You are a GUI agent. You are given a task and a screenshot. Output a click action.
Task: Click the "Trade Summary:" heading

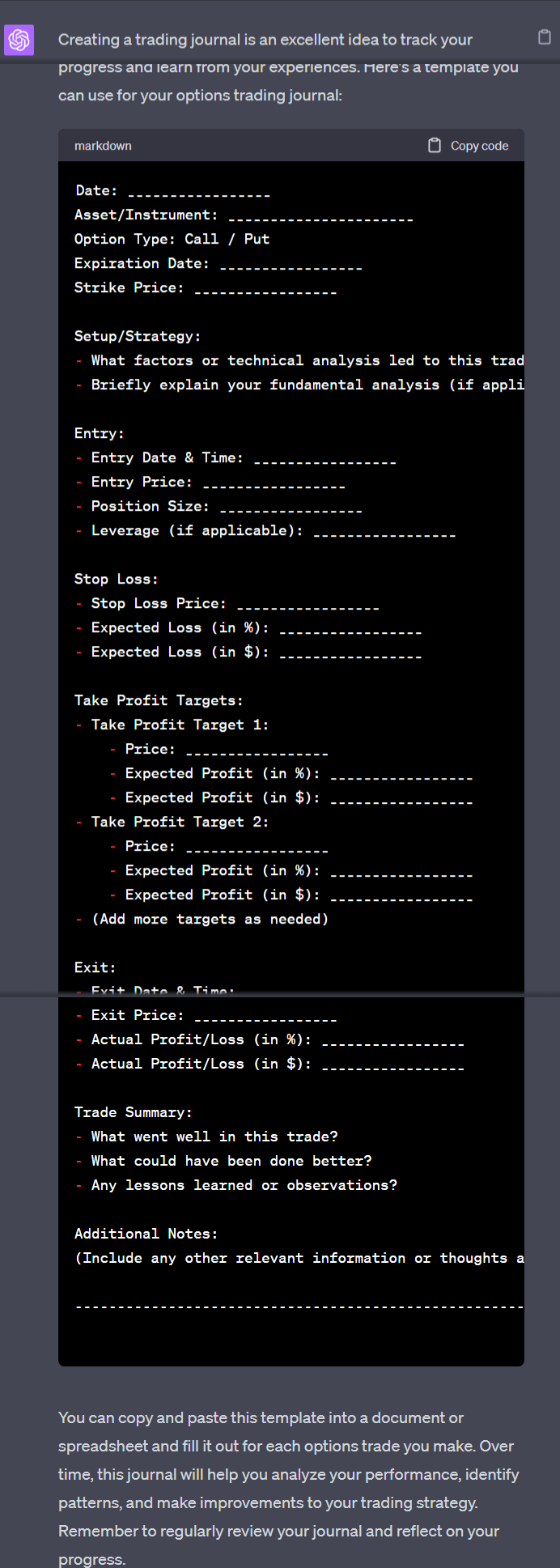134,1112
